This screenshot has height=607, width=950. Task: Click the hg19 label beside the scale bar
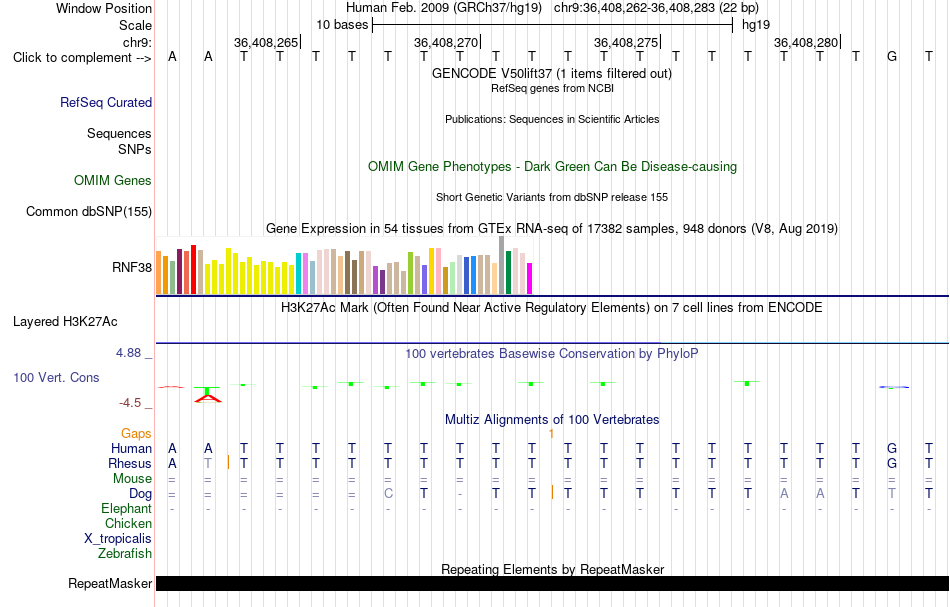[x=756, y=25]
